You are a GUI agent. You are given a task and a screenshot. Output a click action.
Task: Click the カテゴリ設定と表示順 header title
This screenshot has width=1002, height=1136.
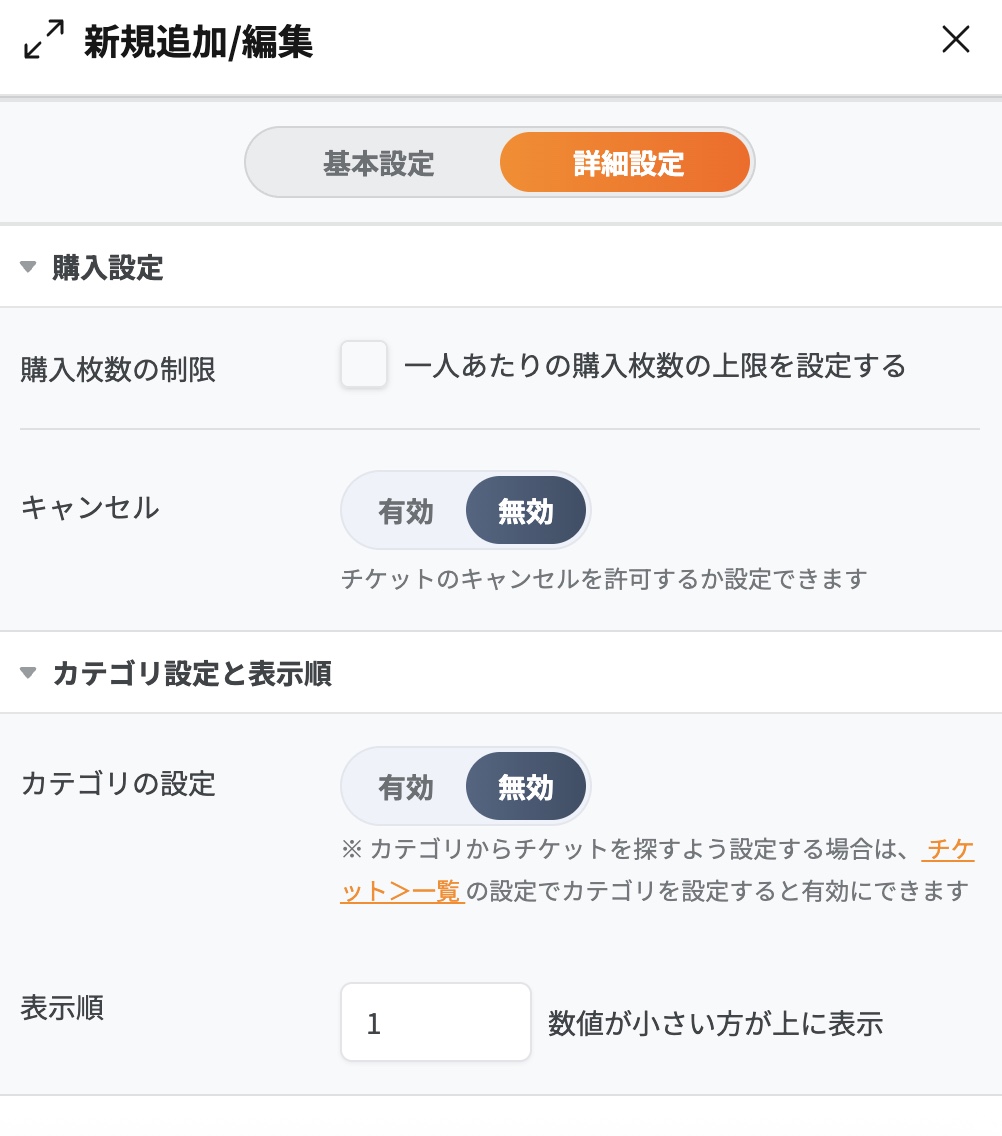click(192, 674)
